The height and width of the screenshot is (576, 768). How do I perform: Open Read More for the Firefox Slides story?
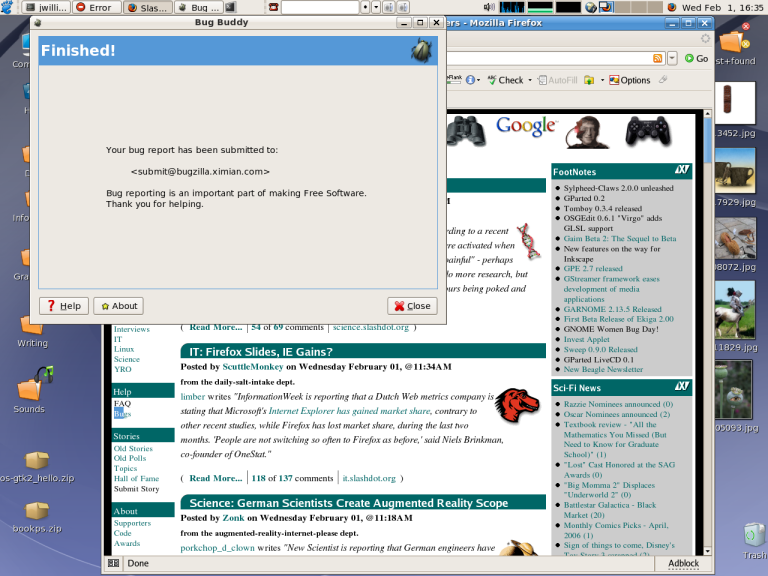coord(216,478)
